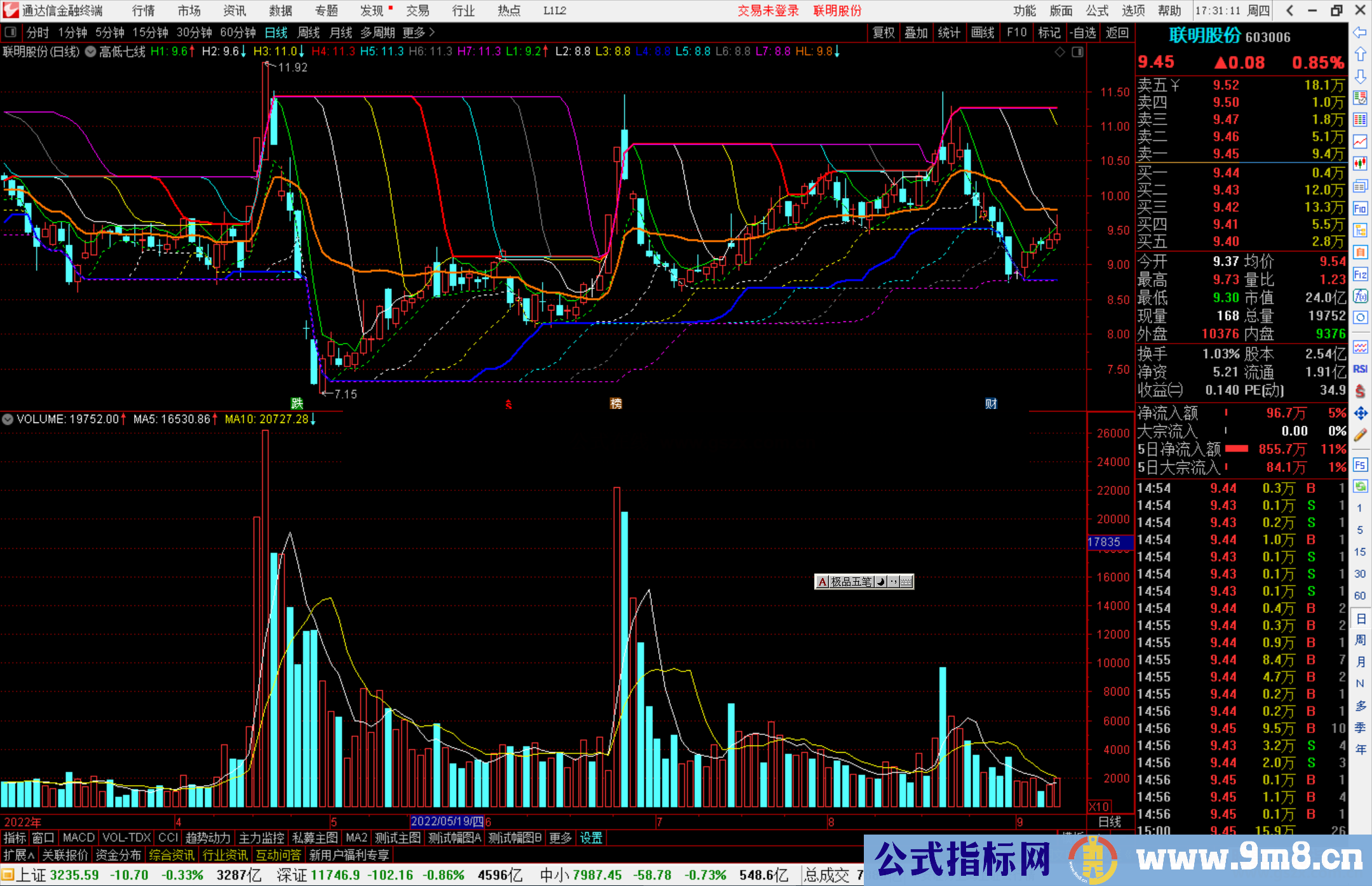The width and height of the screenshot is (1372, 886).
Task: Open the 高低七线 indicator dropdown arrow
Action: (91, 52)
